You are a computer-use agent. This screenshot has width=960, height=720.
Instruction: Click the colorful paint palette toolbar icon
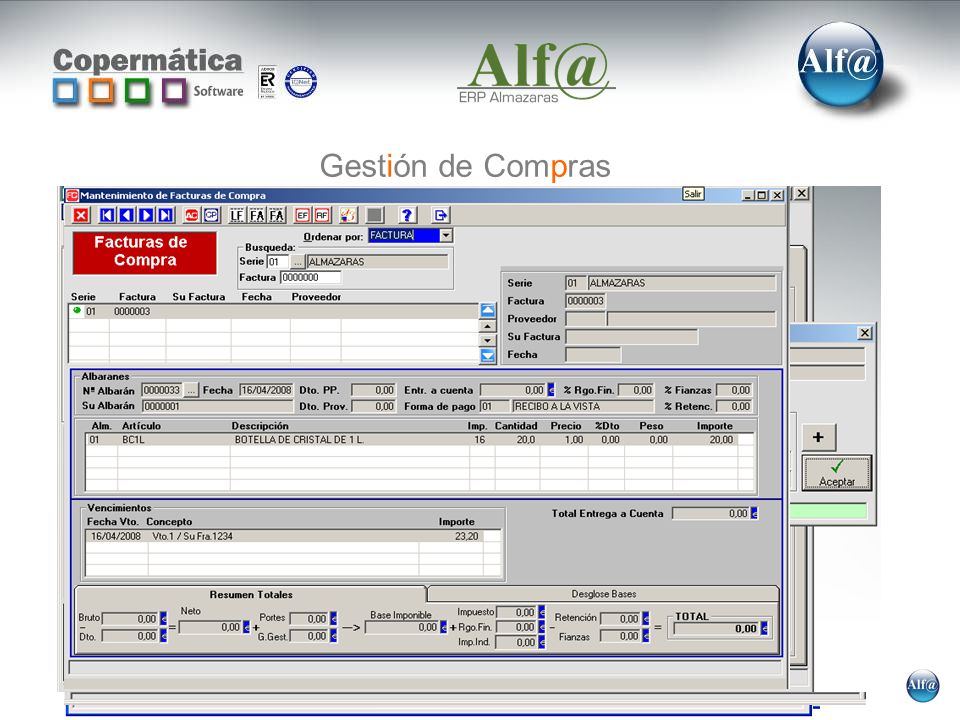pos(348,215)
